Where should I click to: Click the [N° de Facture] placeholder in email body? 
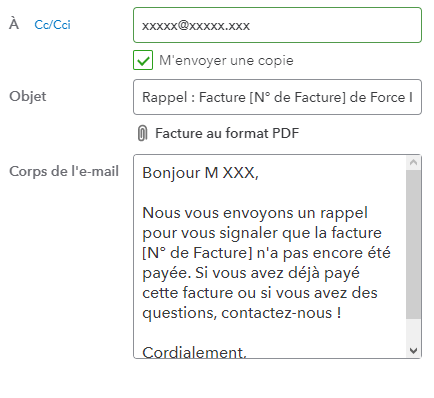(197, 253)
